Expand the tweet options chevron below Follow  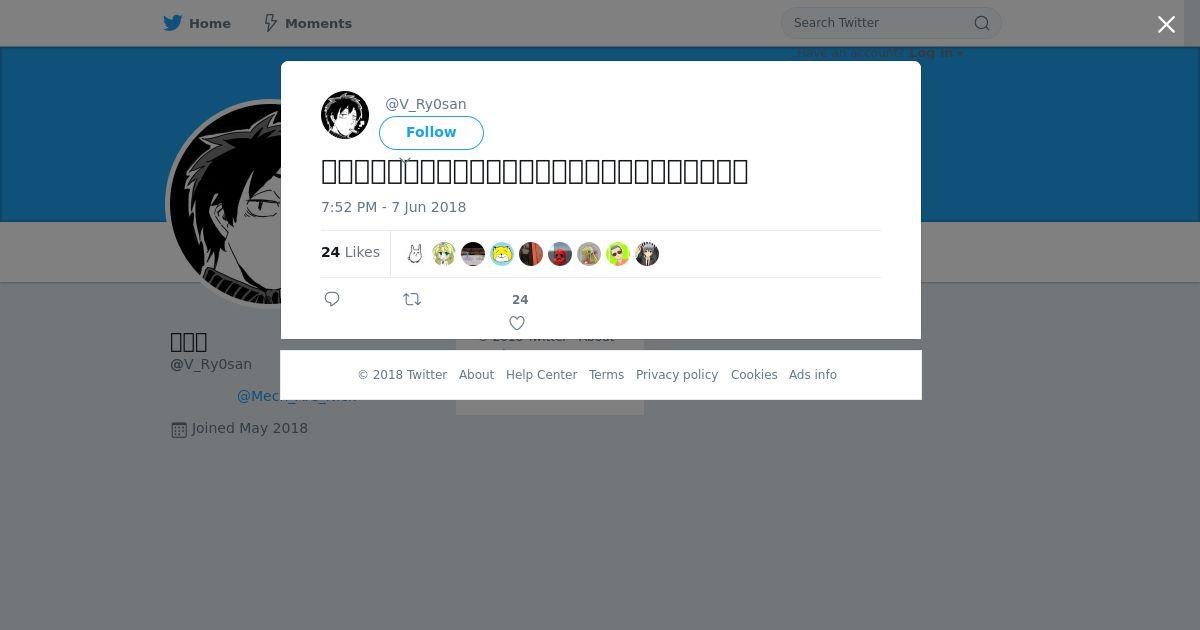click(405, 159)
